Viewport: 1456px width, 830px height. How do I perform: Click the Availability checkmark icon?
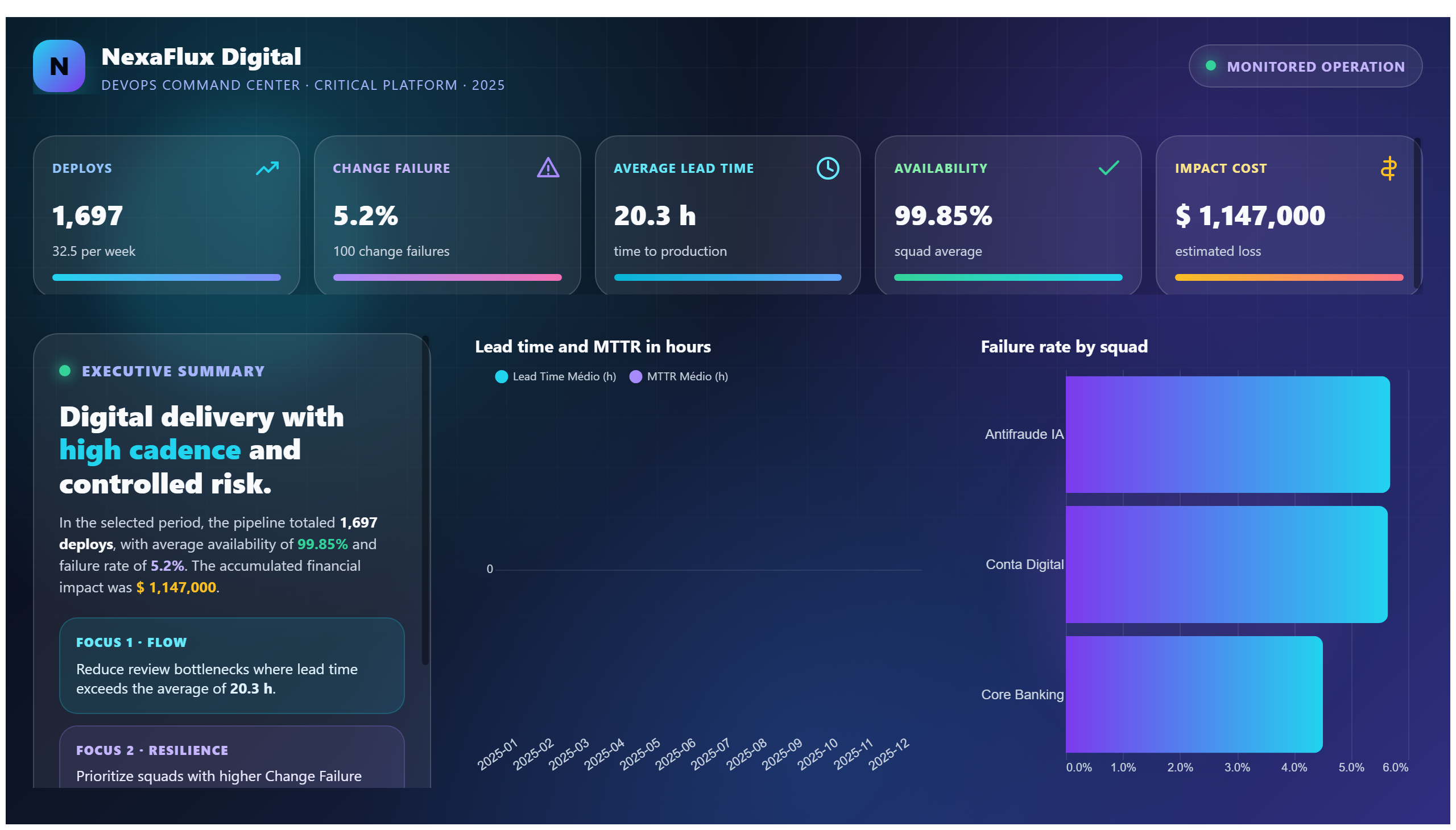point(1108,168)
